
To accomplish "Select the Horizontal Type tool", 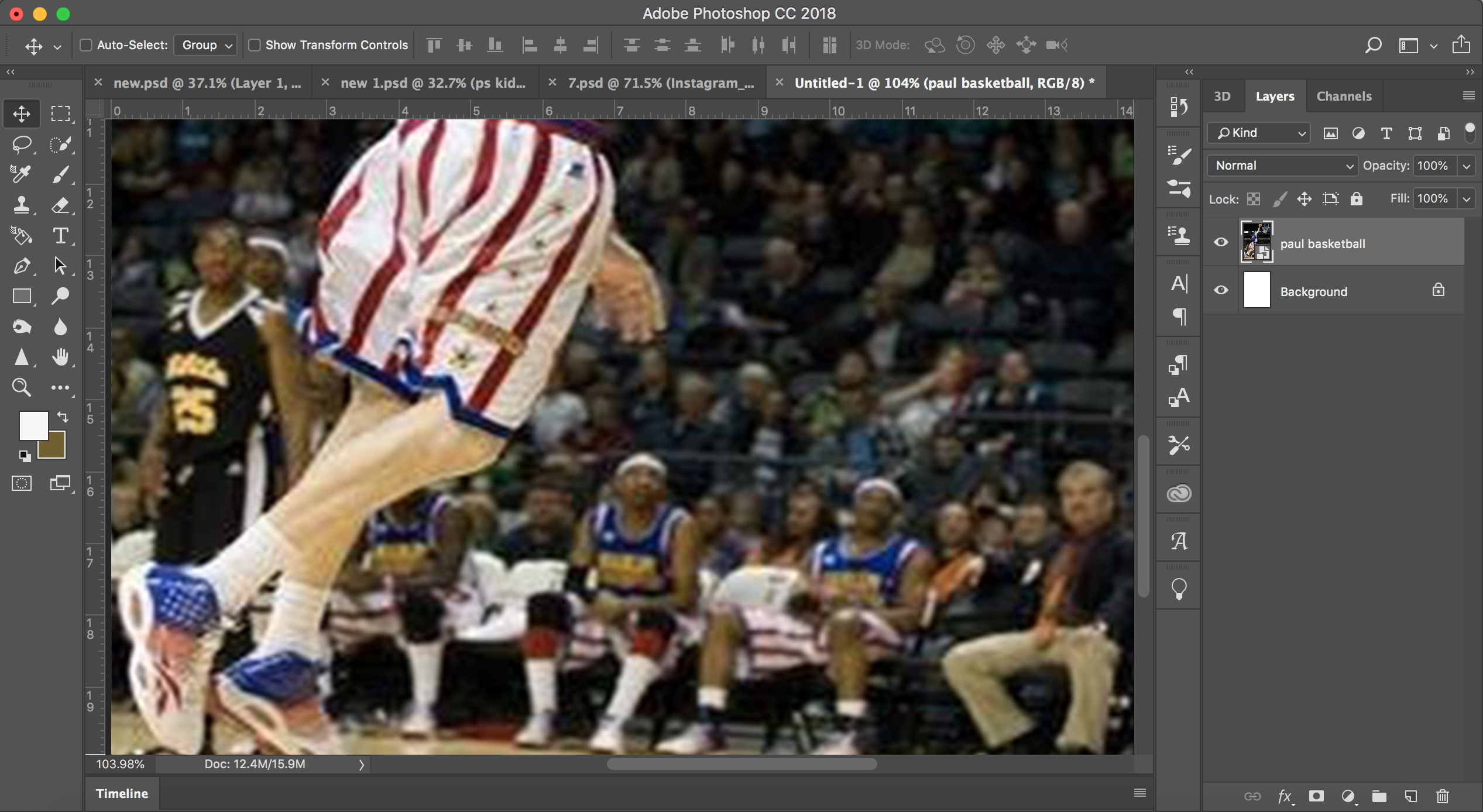I will coord(60,235).
